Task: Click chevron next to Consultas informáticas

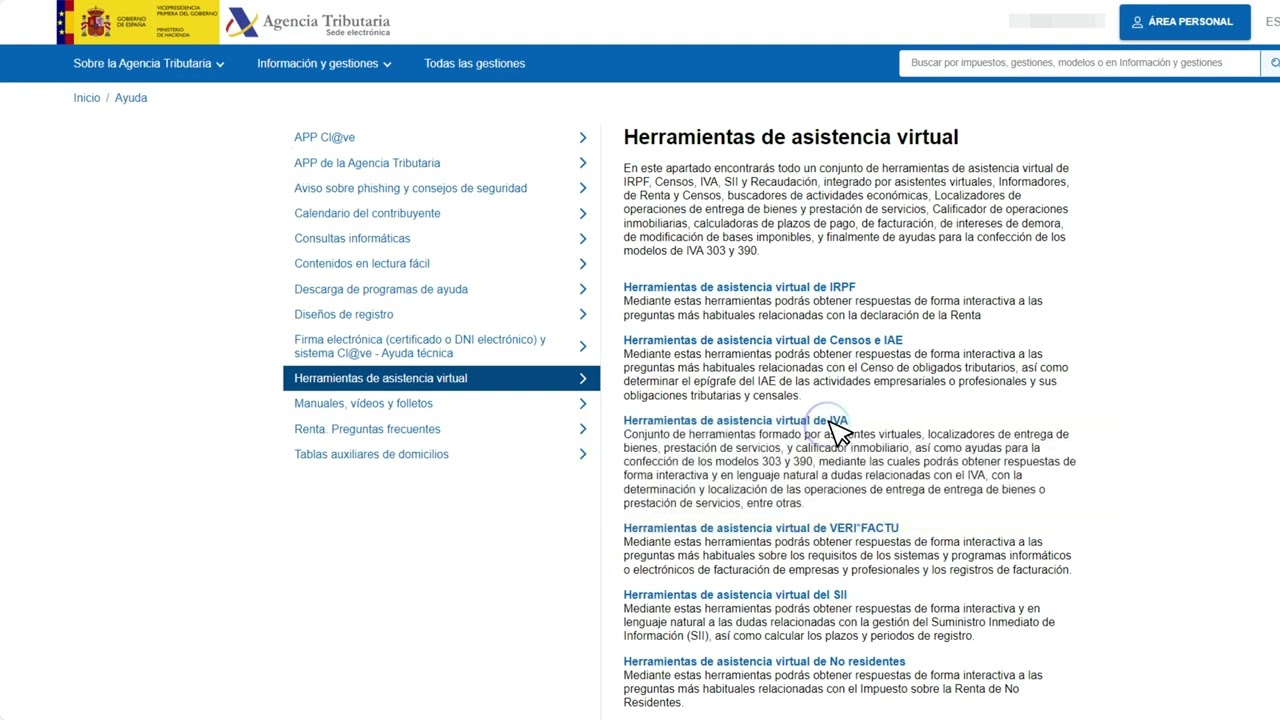Action: (583, 238)
